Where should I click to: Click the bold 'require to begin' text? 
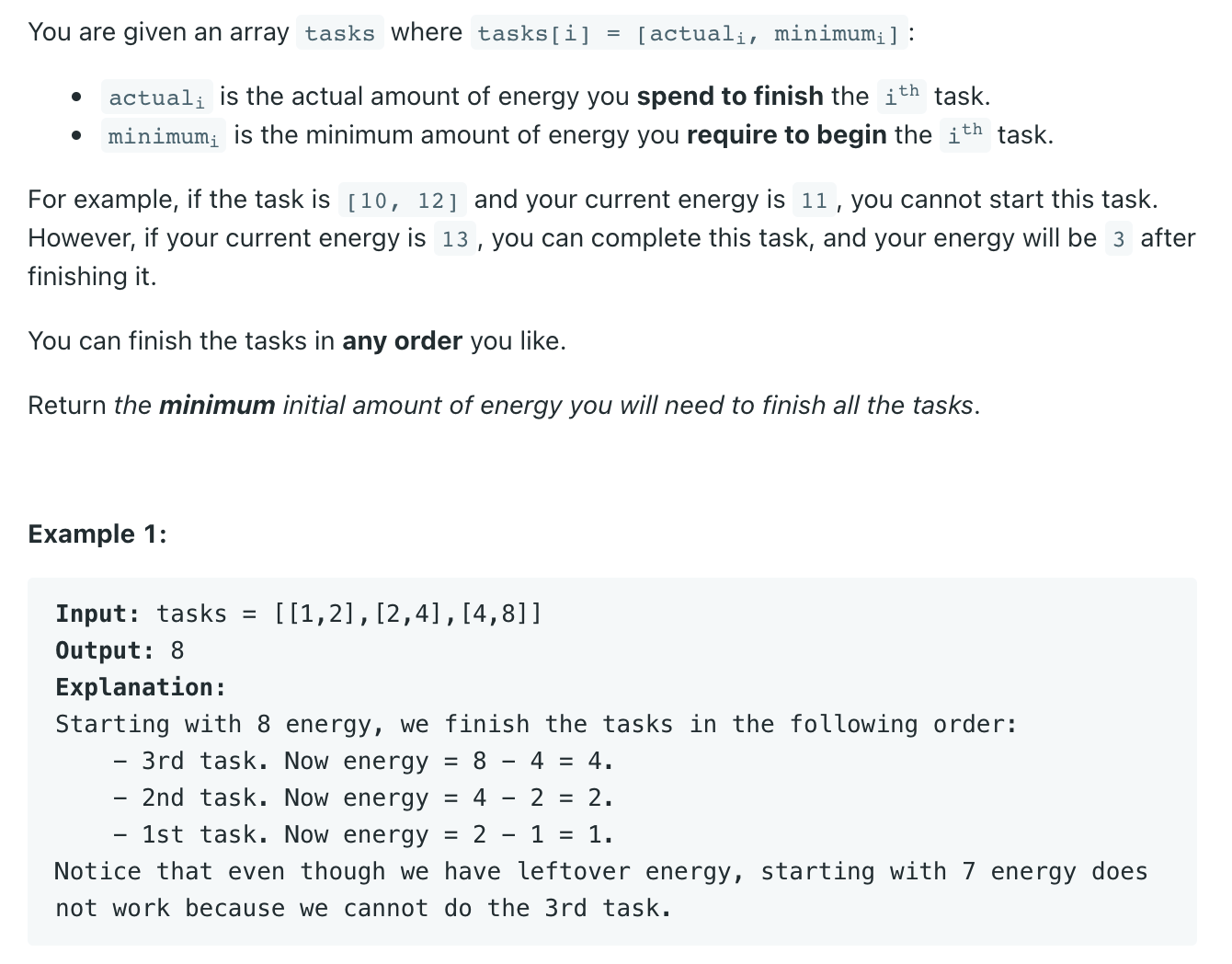787,135
